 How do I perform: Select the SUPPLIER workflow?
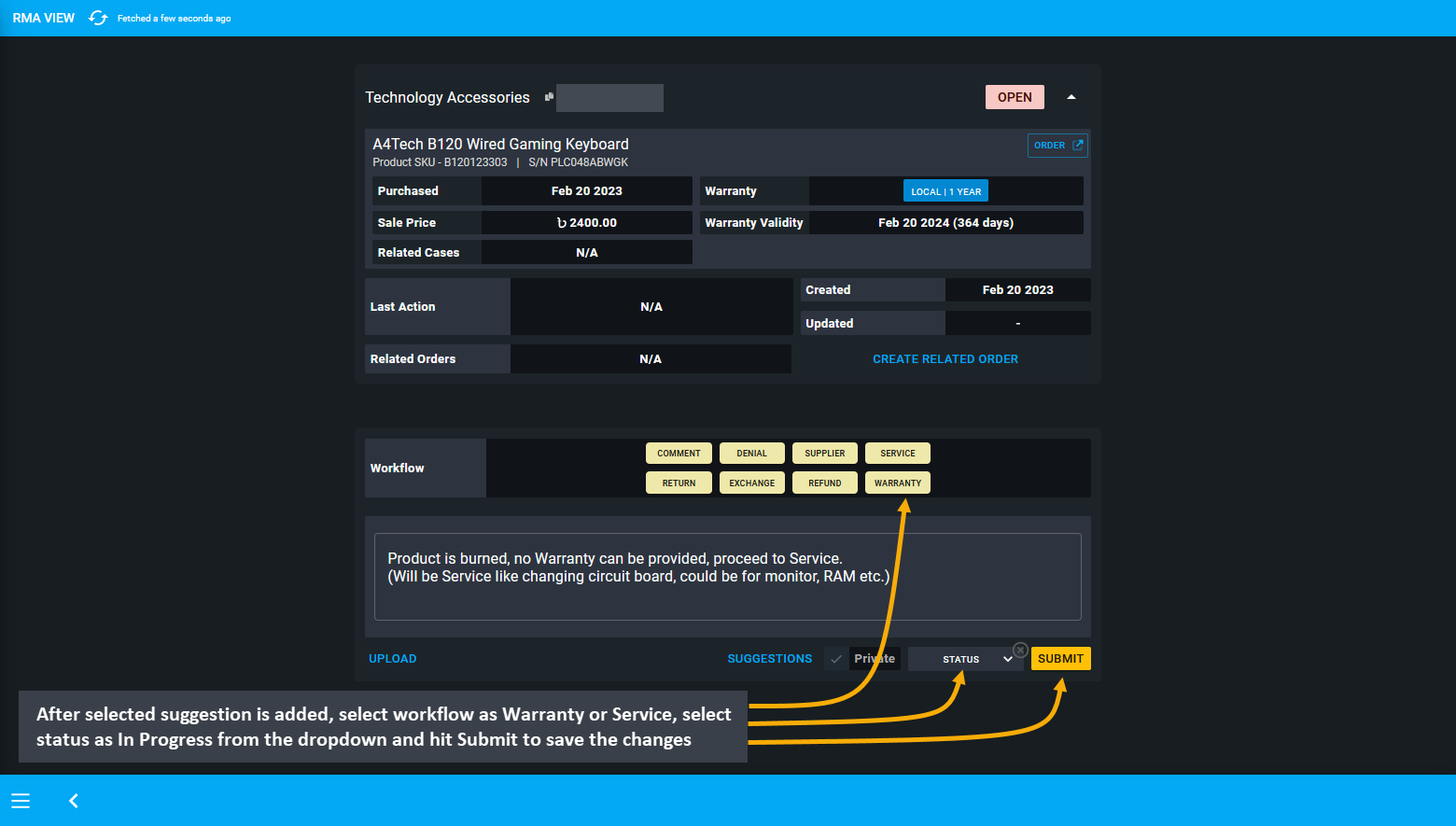[x=825, y=454]
